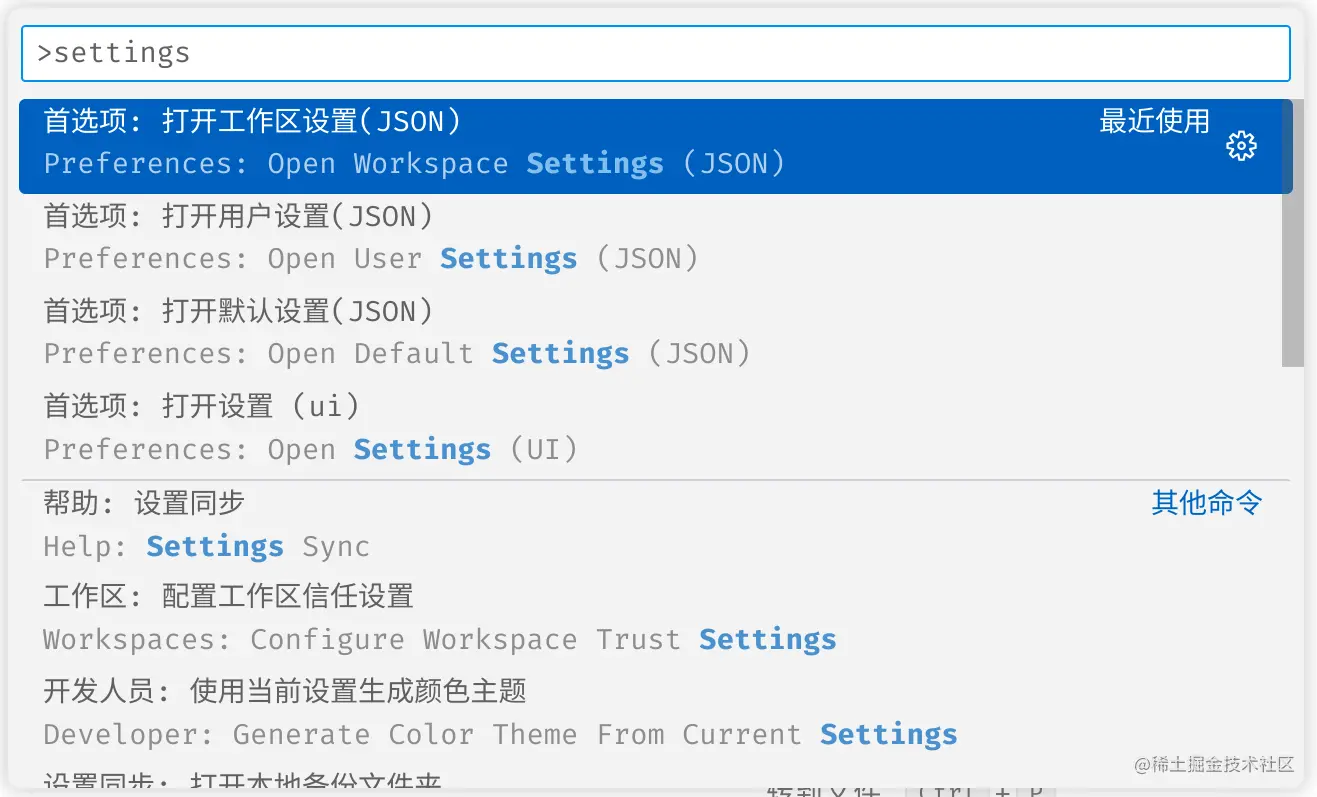
Task: Click the 稀土掘金技术社区 watermark
Action: tap(1215, 763)
